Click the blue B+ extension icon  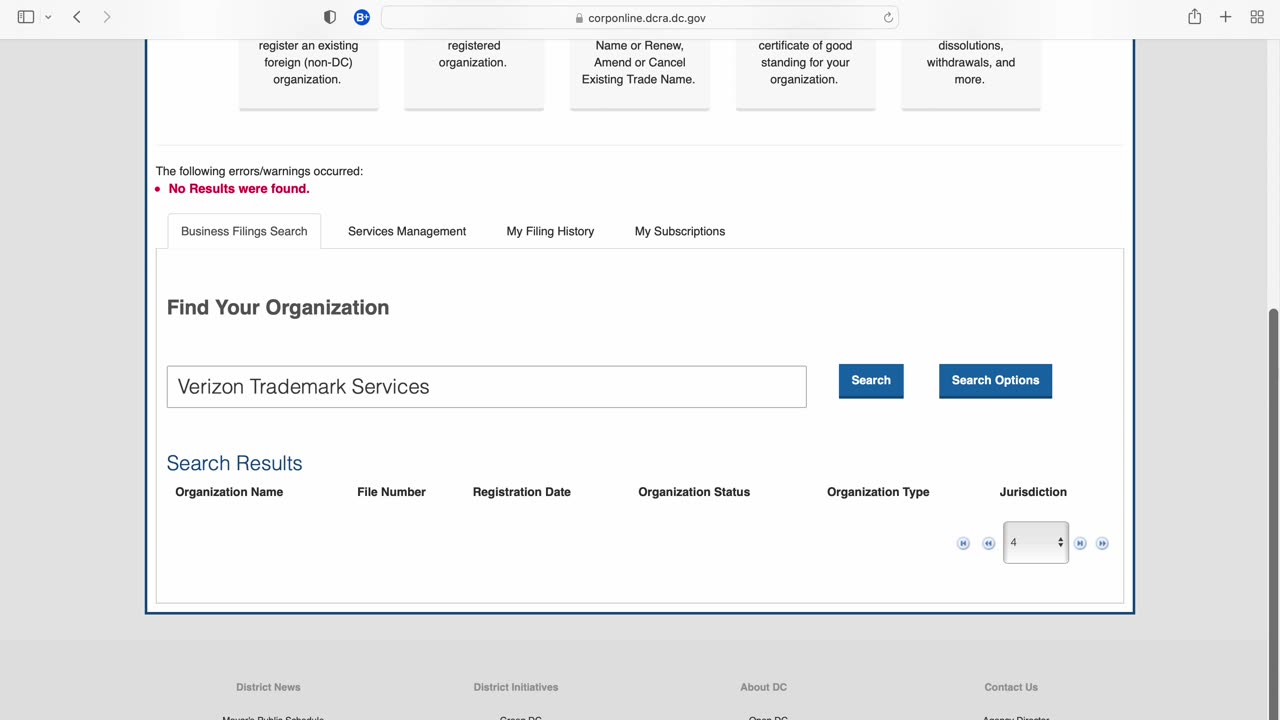[362, 17]
